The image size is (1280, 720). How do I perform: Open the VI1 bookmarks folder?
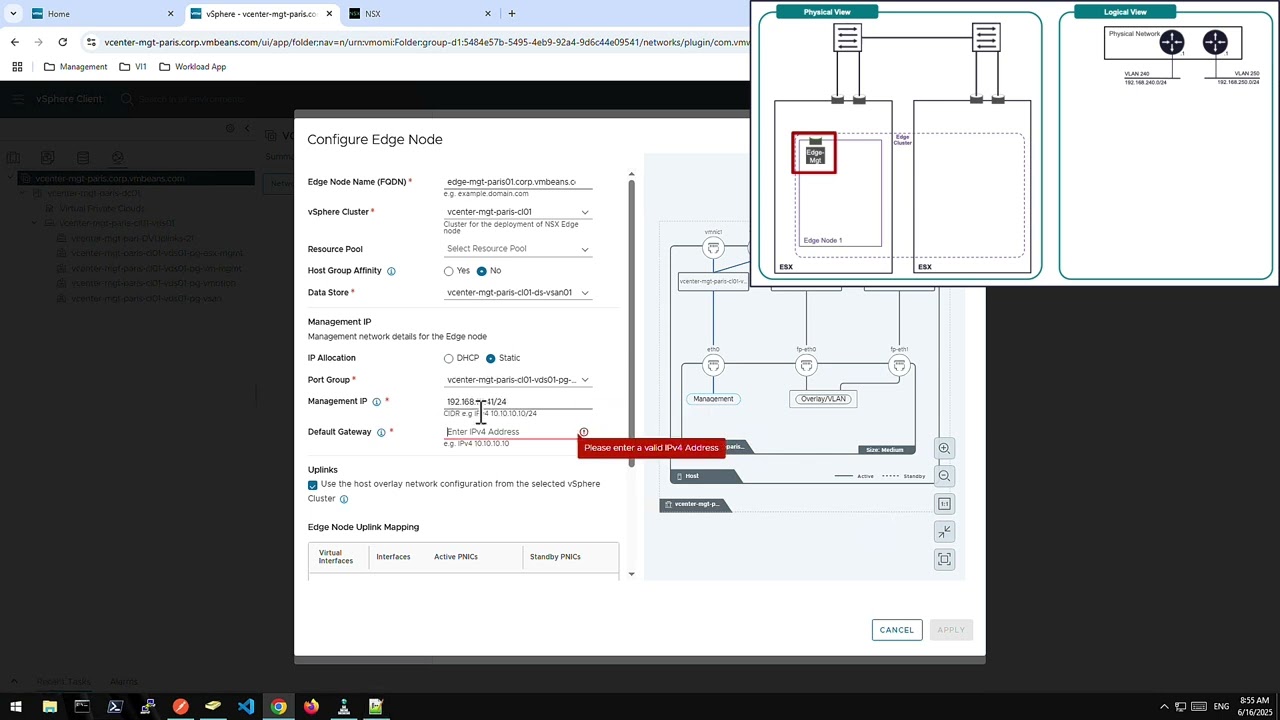(x=132, y=67)
